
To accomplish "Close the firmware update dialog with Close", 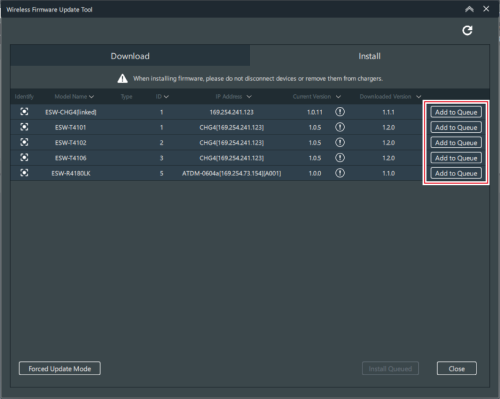I will (457, 368).
